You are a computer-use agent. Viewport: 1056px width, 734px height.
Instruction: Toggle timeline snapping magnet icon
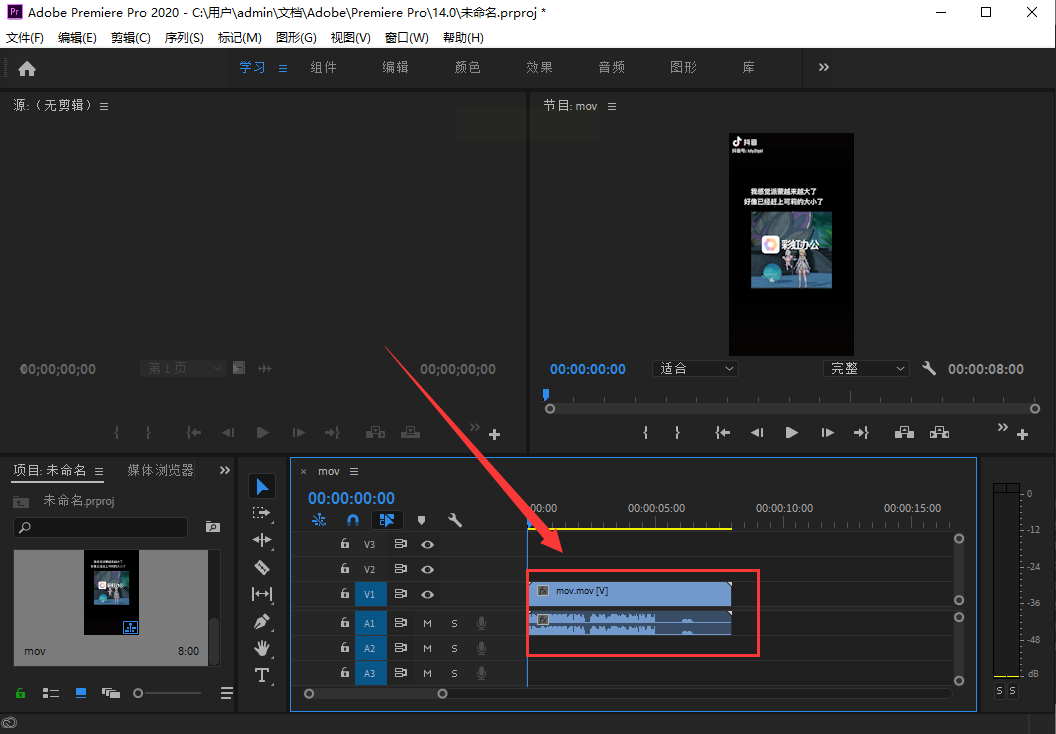(x=352, y=520)
